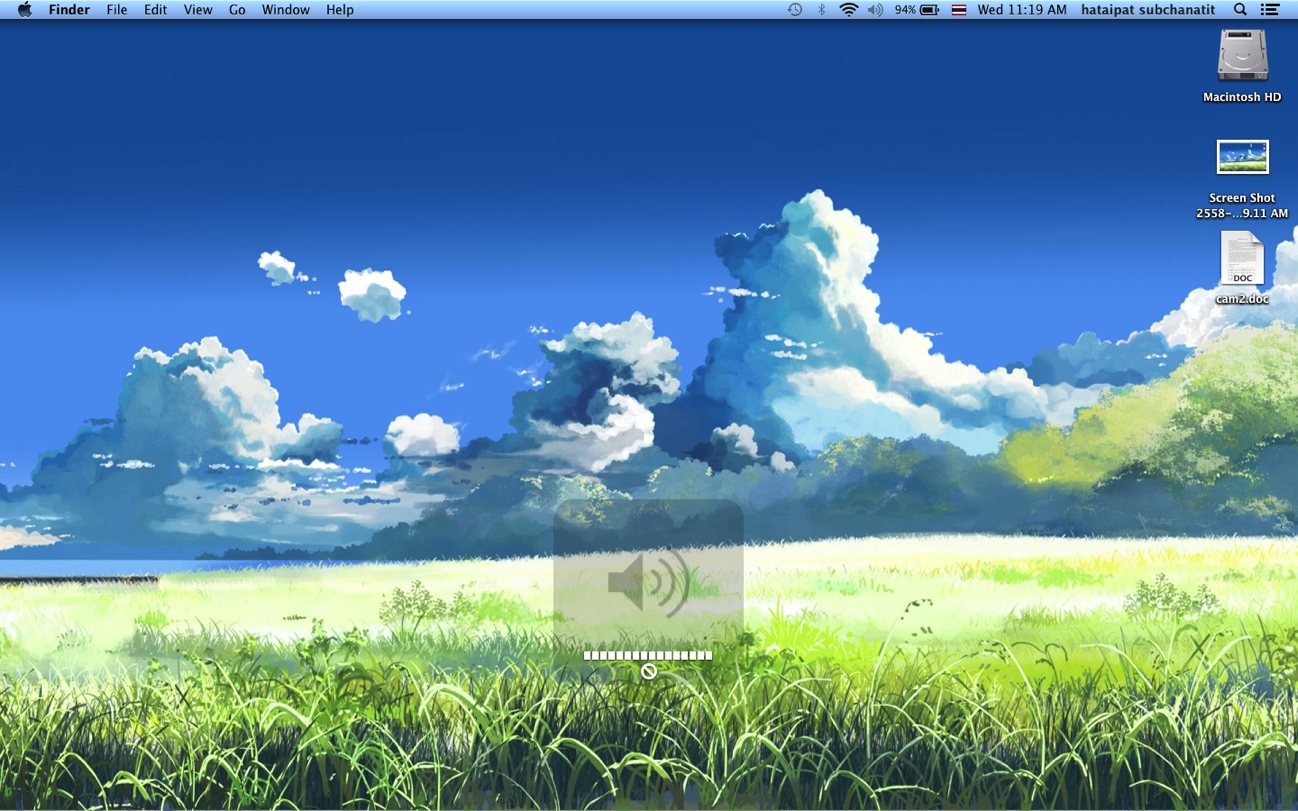Open the Window menu
1298x811 pixels.
point(285,10)
